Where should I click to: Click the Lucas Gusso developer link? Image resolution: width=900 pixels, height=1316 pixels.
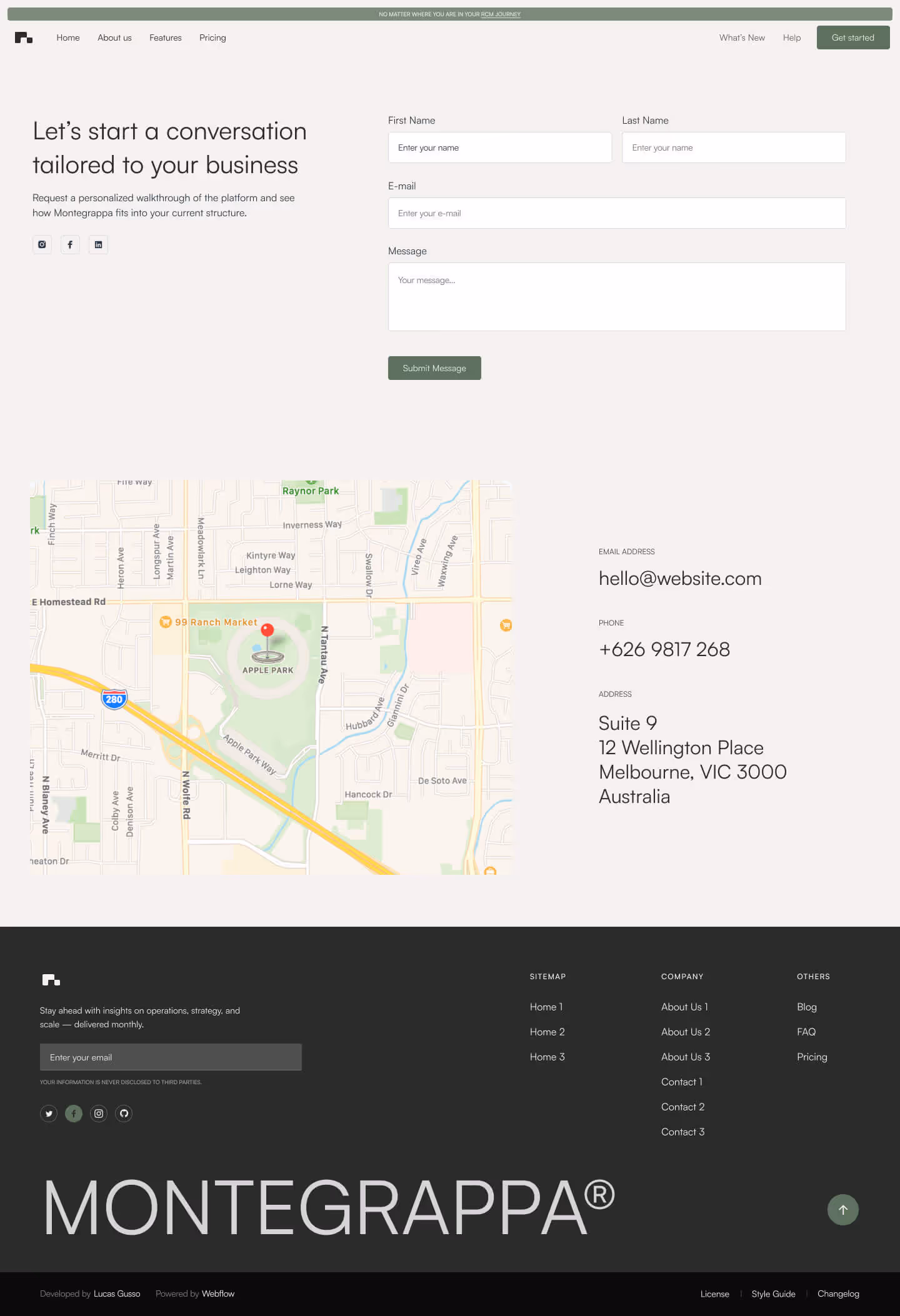pyautogui.click(x=117, y=1294)
